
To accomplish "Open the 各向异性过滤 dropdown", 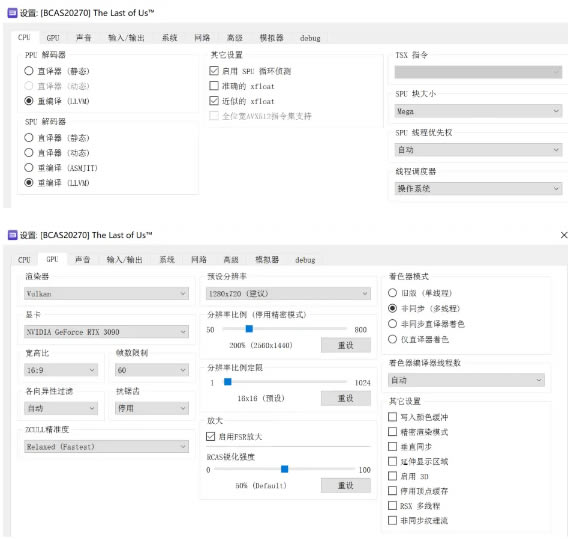I will coord(61,408).
